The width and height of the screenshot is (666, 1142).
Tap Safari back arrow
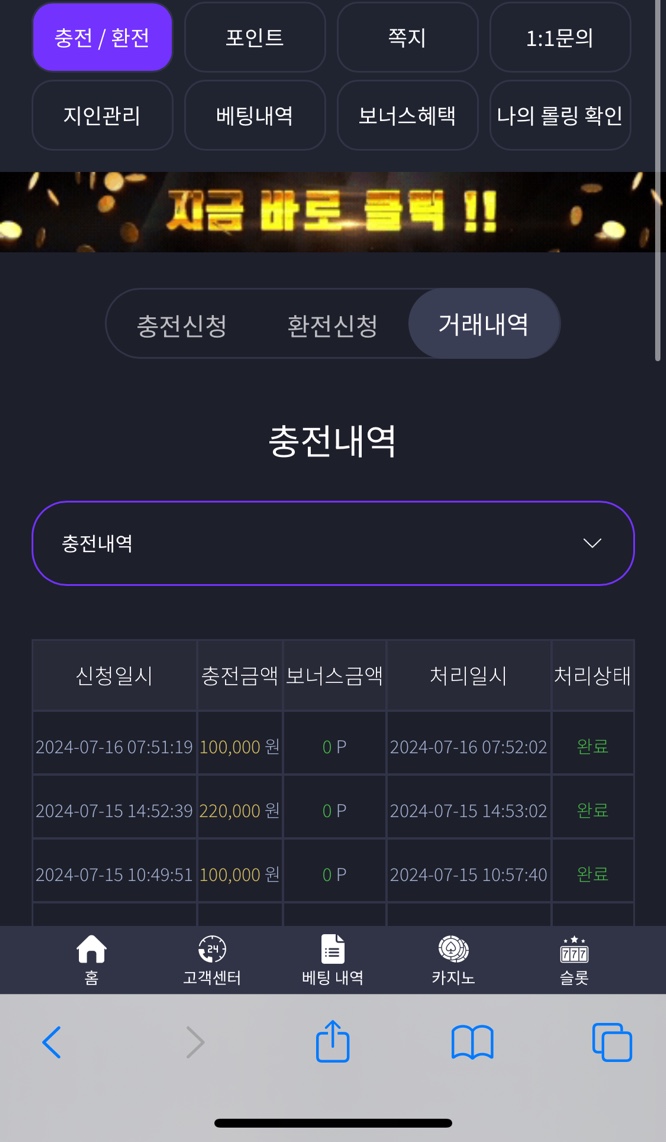[52, 1042]
